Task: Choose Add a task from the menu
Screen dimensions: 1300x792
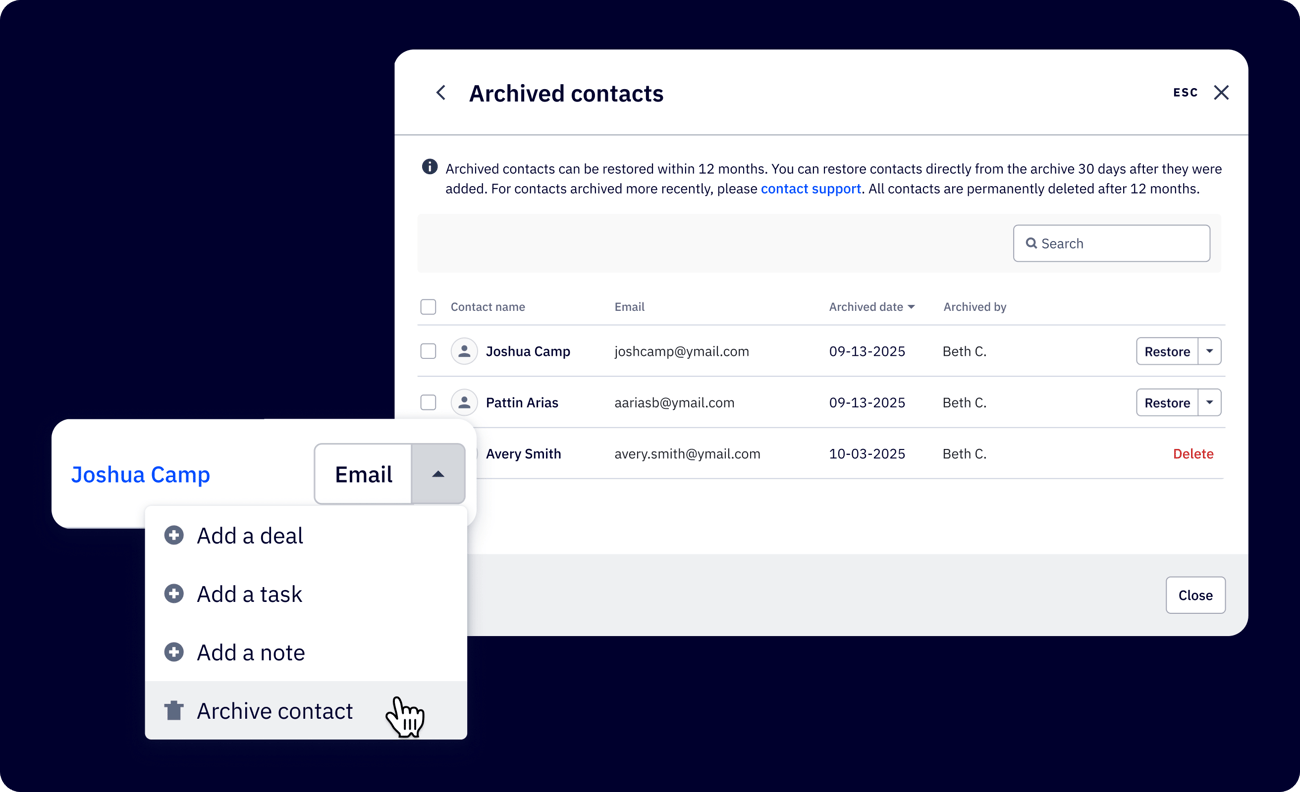Action: coord(250,594)
